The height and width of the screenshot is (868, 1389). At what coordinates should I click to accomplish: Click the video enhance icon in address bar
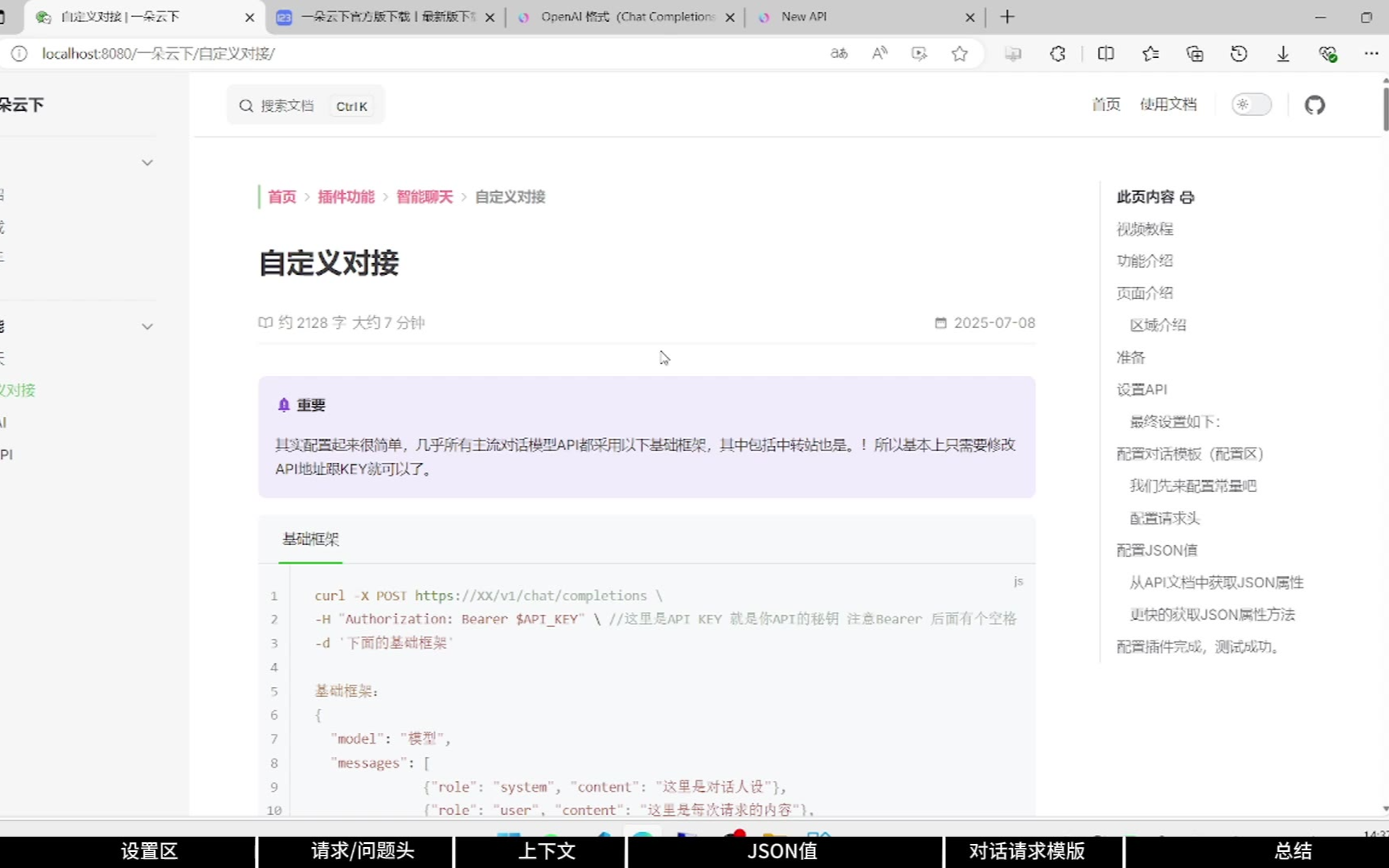(919, 54)
